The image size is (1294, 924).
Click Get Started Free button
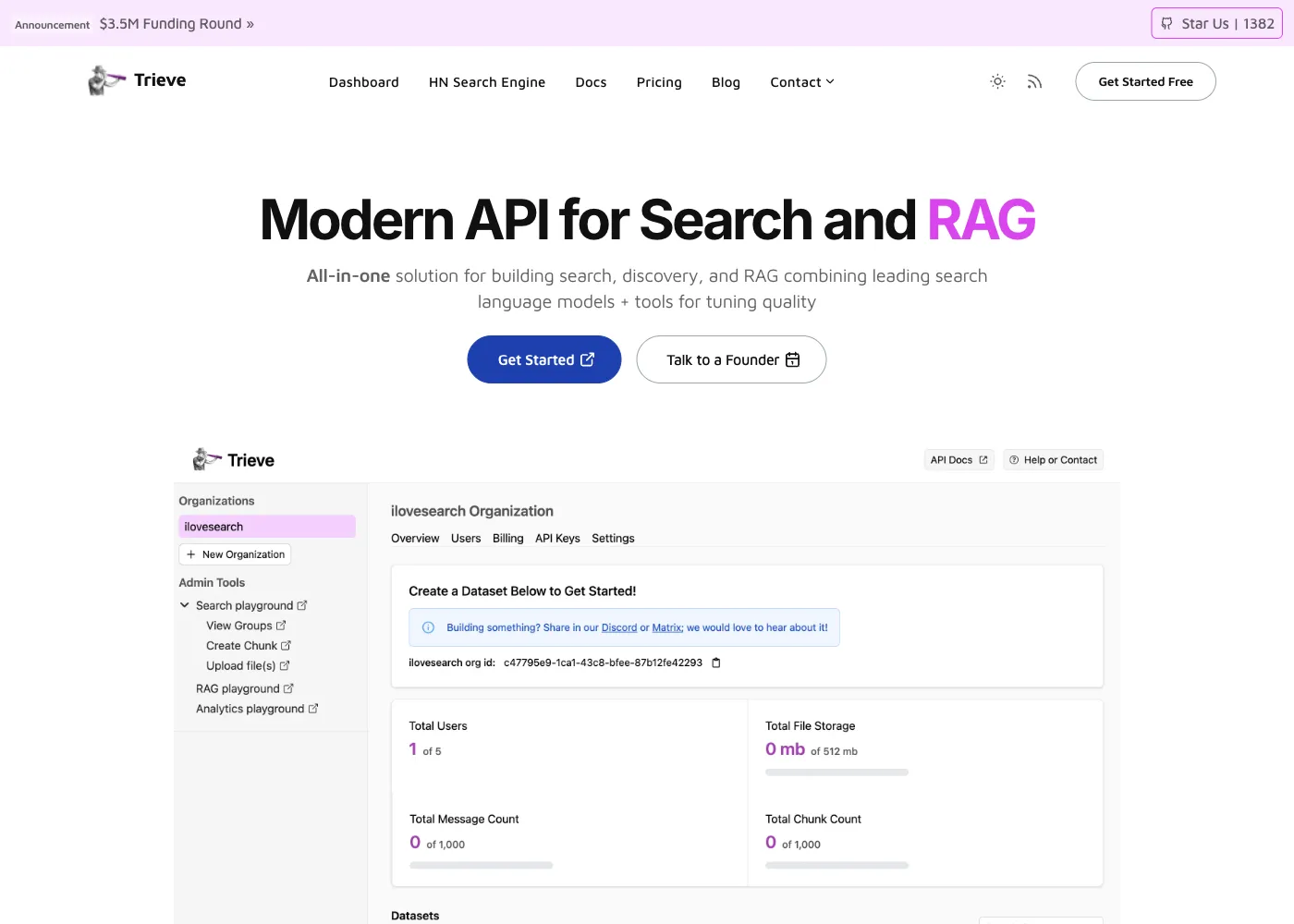tap(1145, 81)
